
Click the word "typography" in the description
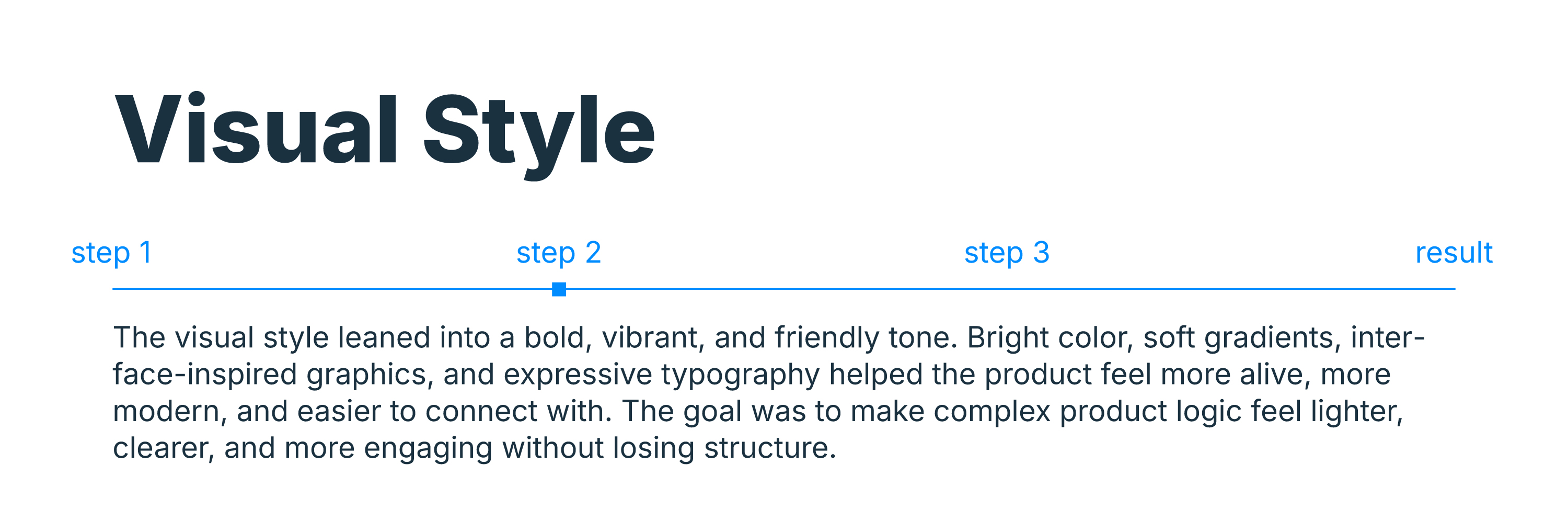pos(740,374)
